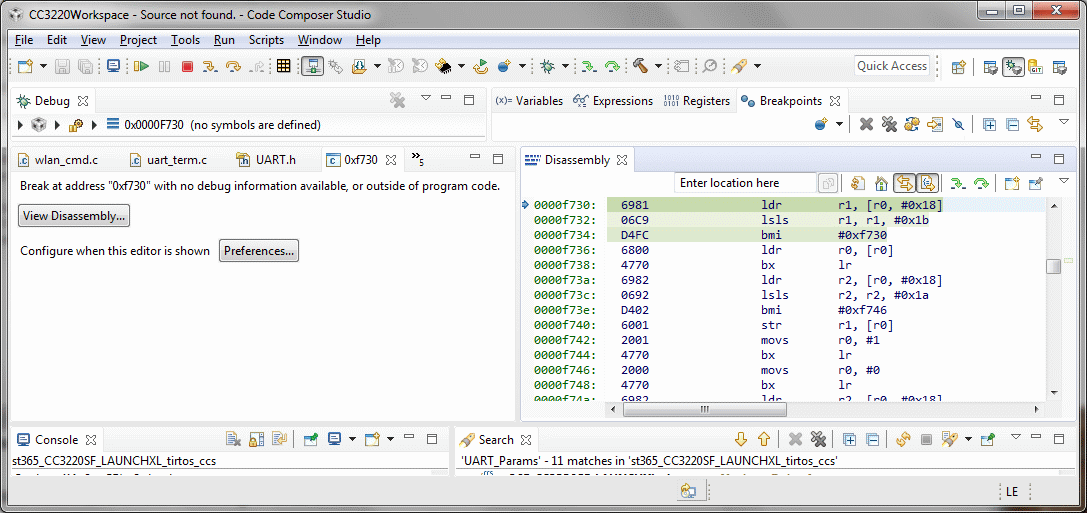Click Disassembly Home location icon
This screenshot has width=1087, height=513.
[x=881, y=183]
